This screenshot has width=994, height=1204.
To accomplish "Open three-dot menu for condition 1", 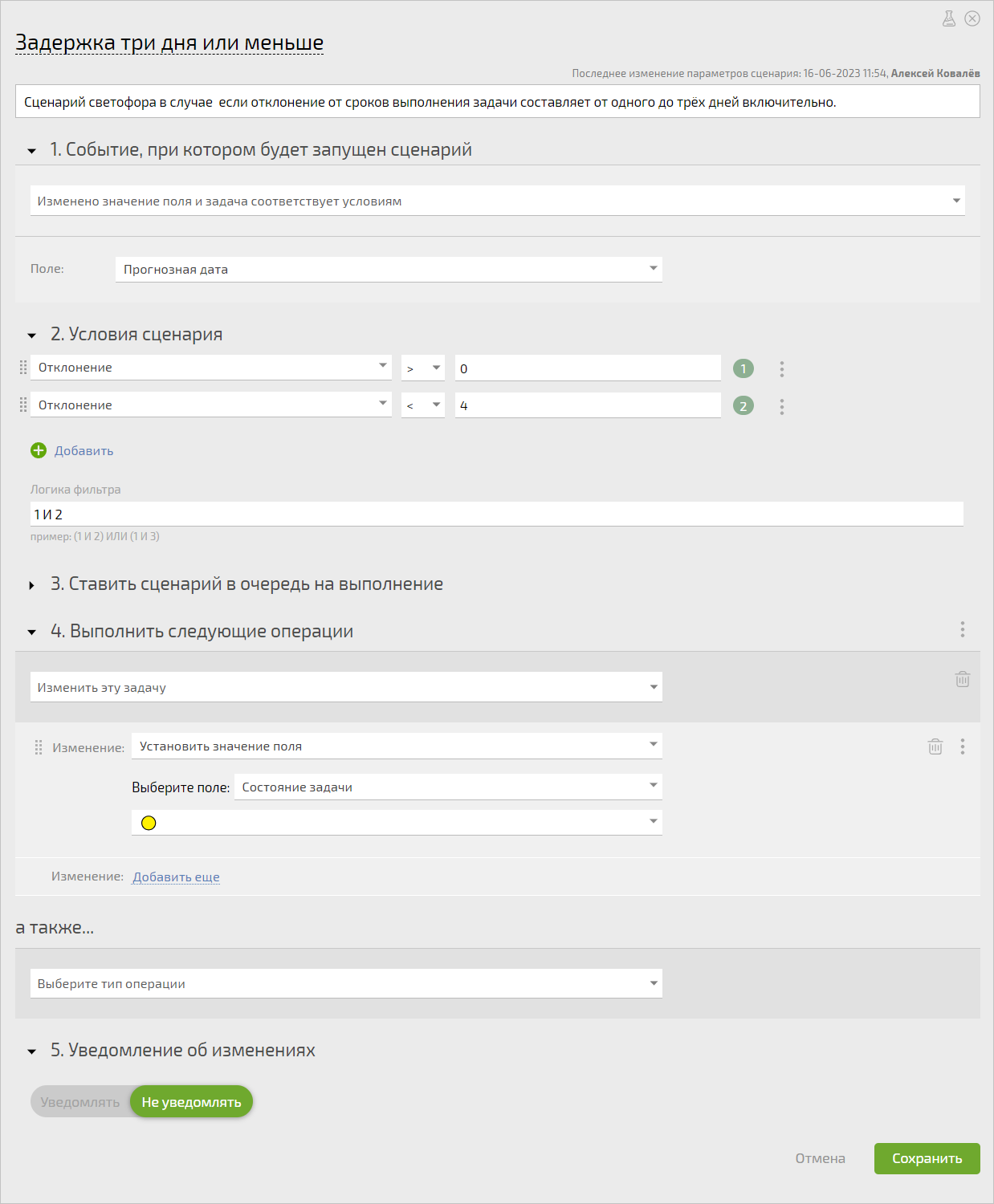I will click(781, 369).
